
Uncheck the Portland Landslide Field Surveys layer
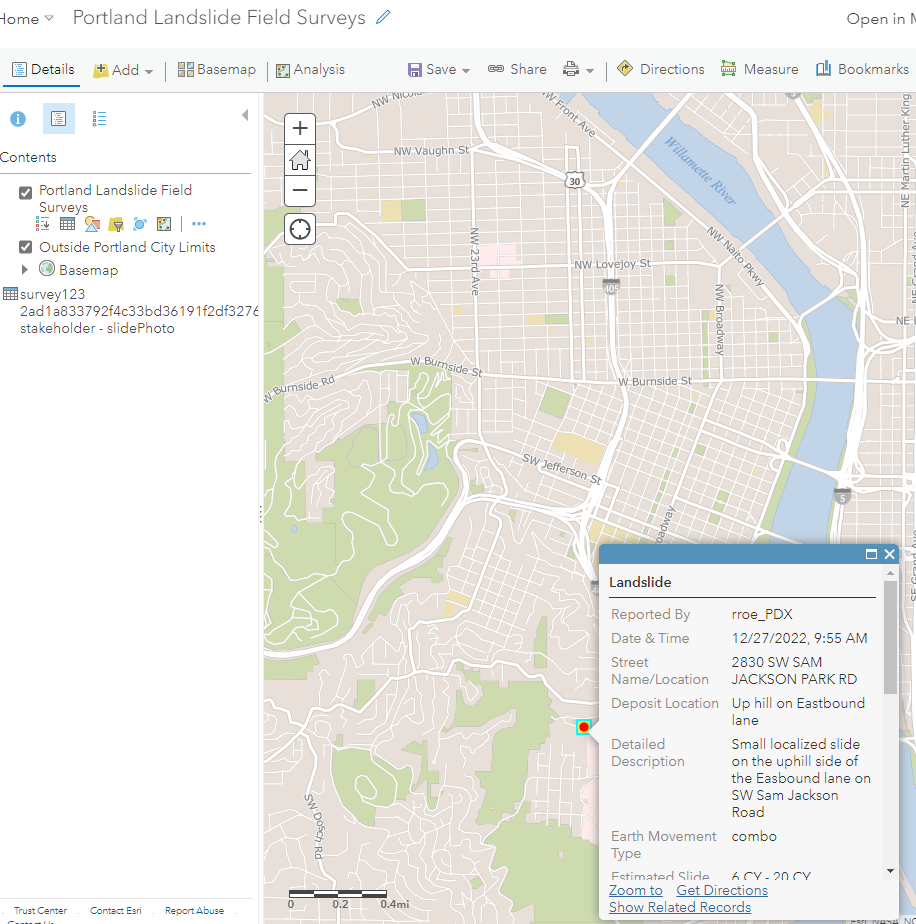pyautogui.click(x=25, y=191)
